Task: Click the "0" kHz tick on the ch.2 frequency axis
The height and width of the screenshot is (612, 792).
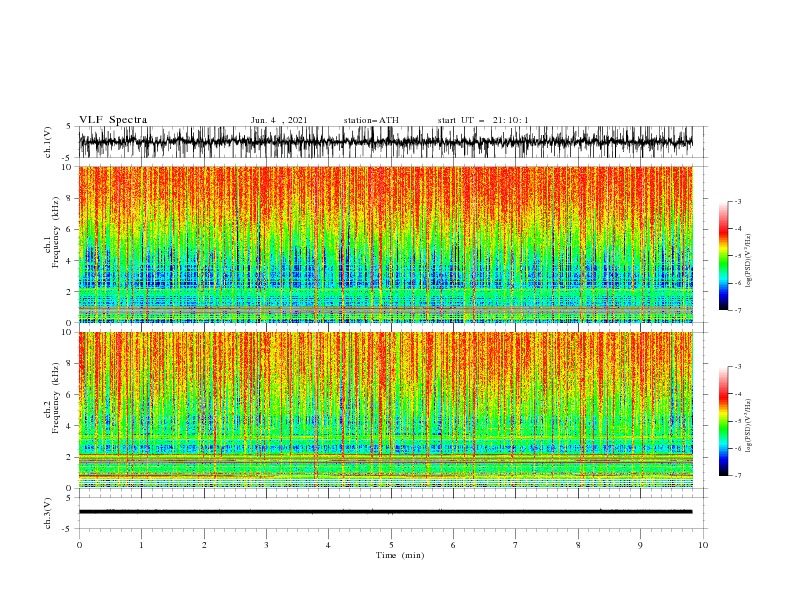Action: click(x=70, y=488)
